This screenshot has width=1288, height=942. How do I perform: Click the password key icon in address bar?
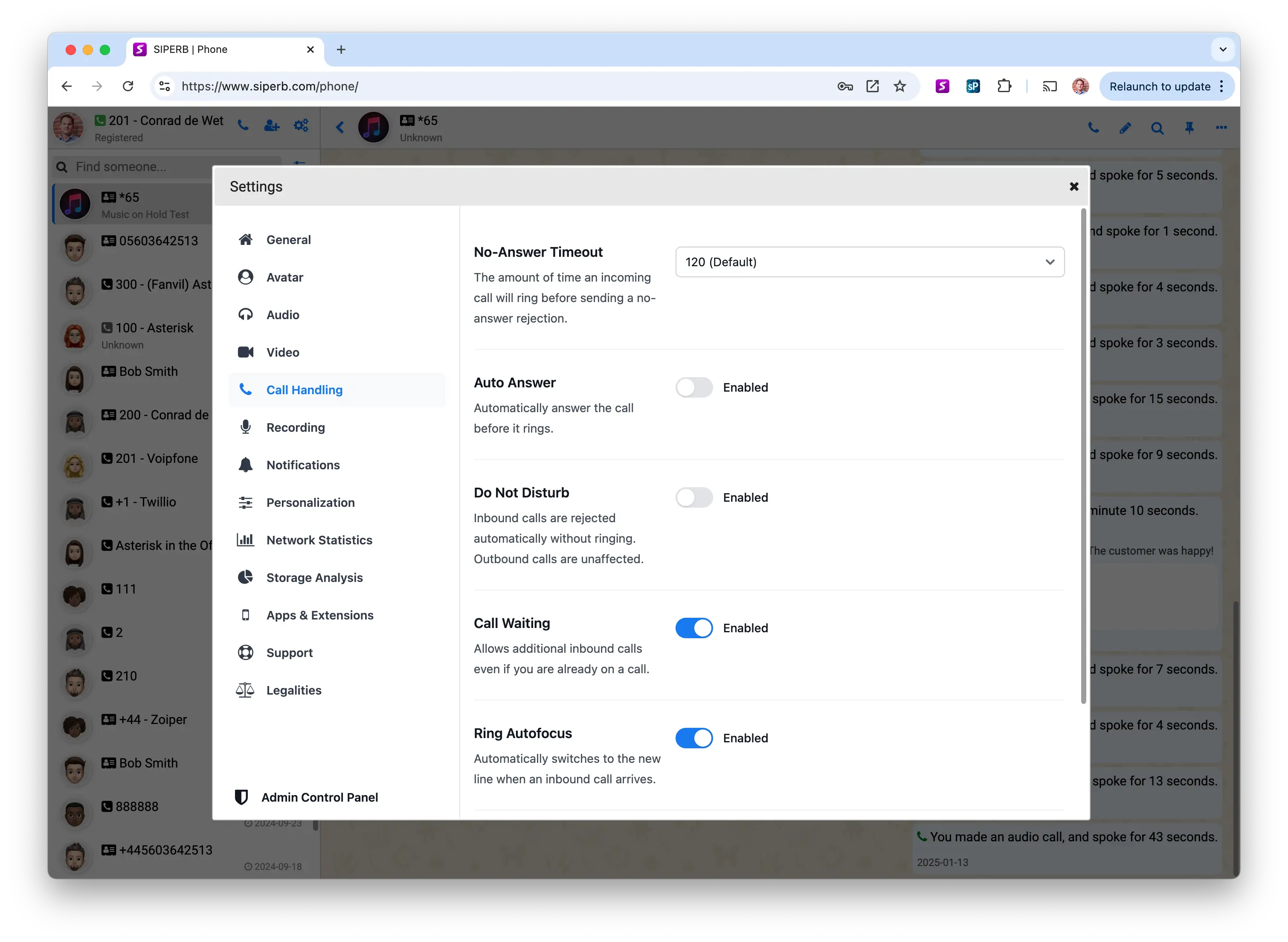pos(844,86)
